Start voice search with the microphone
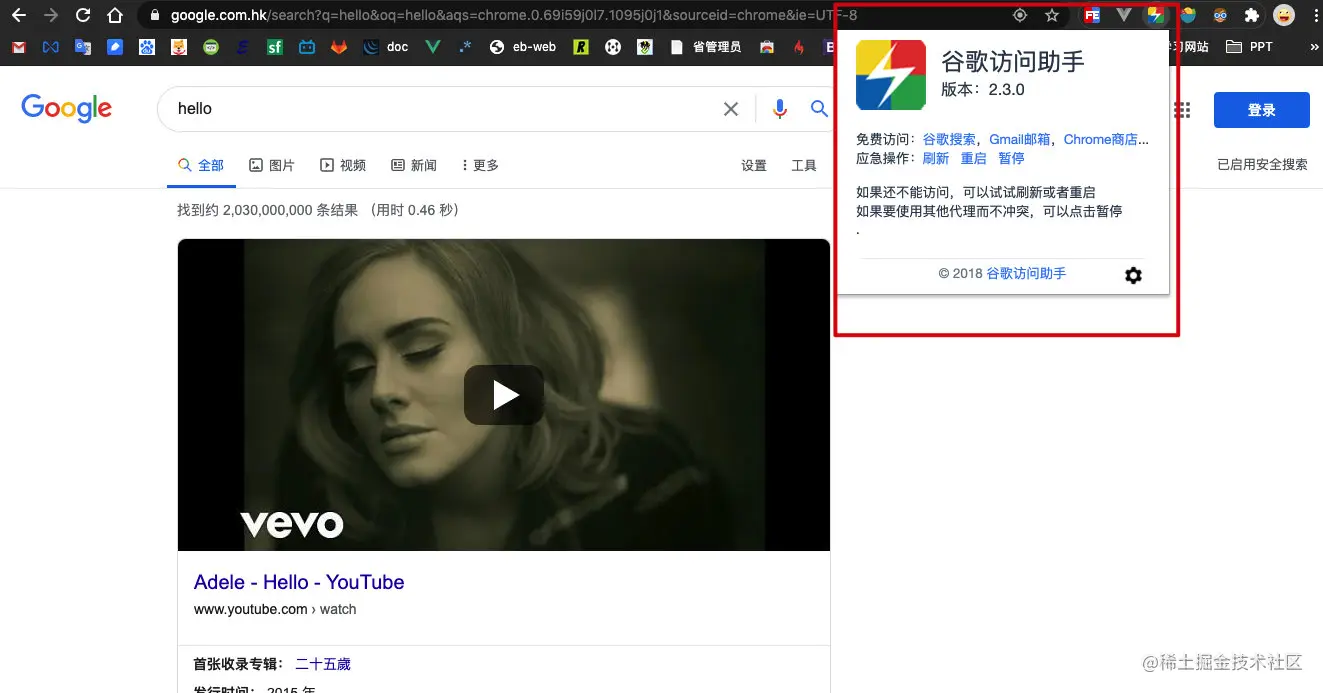 coord(780,109)
